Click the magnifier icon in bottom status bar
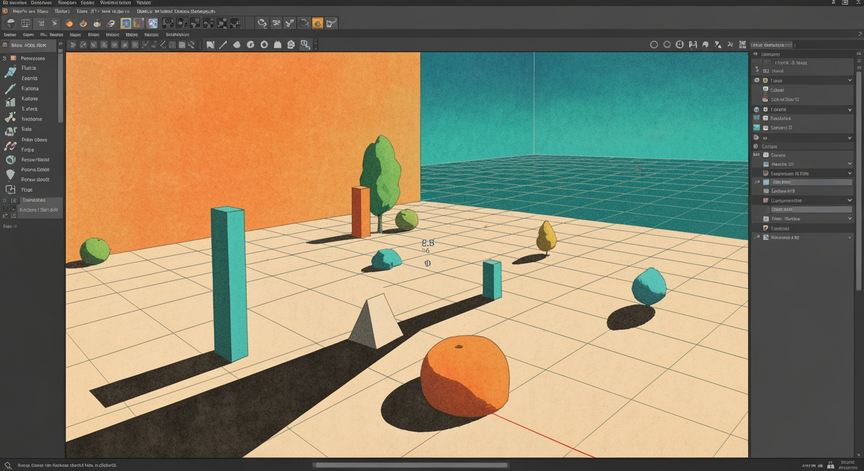Viewport: 864px width, 471px height. (7, 465)
